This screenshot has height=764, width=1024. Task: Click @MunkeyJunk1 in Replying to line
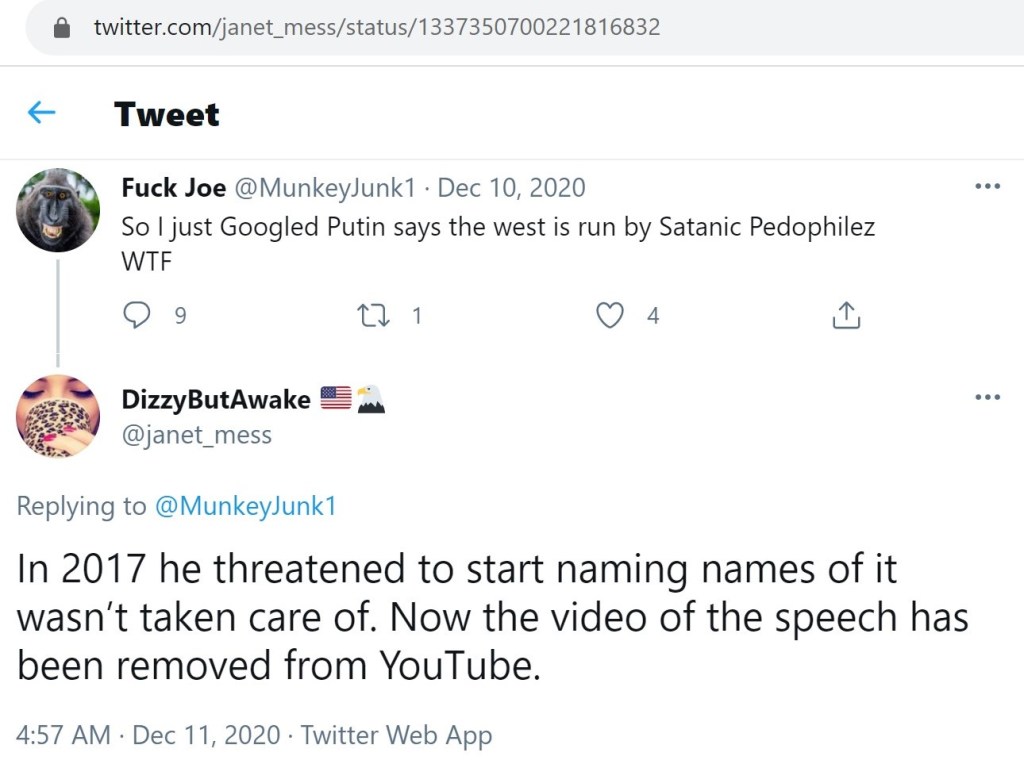(x=244, y=506)
